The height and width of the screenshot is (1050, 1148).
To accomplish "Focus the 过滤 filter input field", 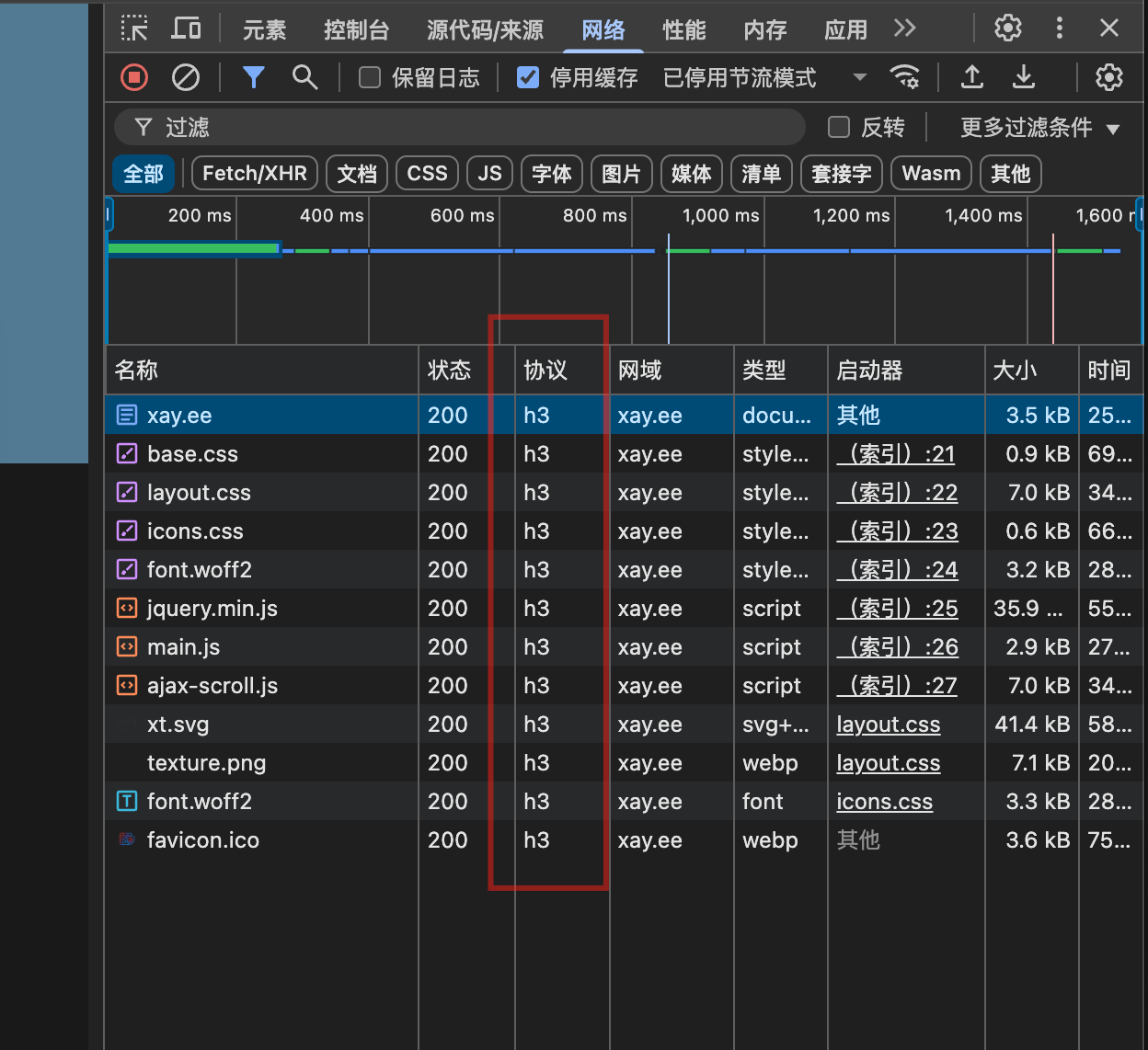I will coord(460,127).
